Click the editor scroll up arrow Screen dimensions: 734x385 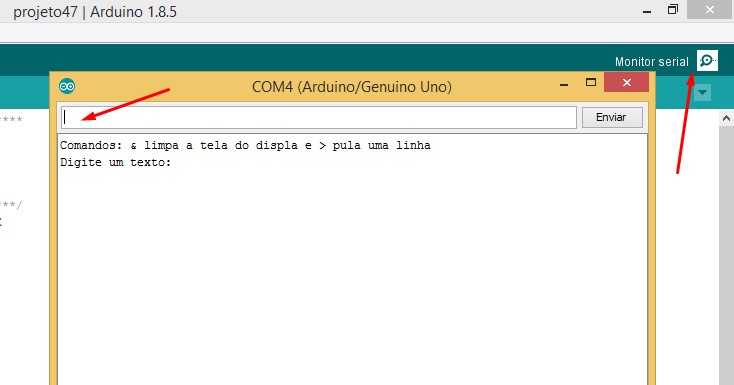tap(726, 118)
